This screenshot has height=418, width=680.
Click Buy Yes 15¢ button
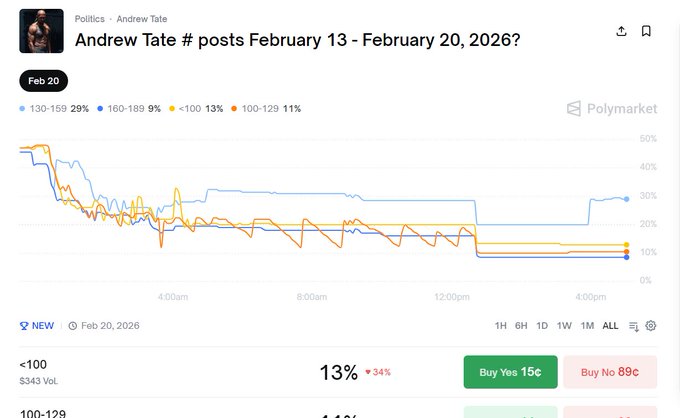click(510, 372)
